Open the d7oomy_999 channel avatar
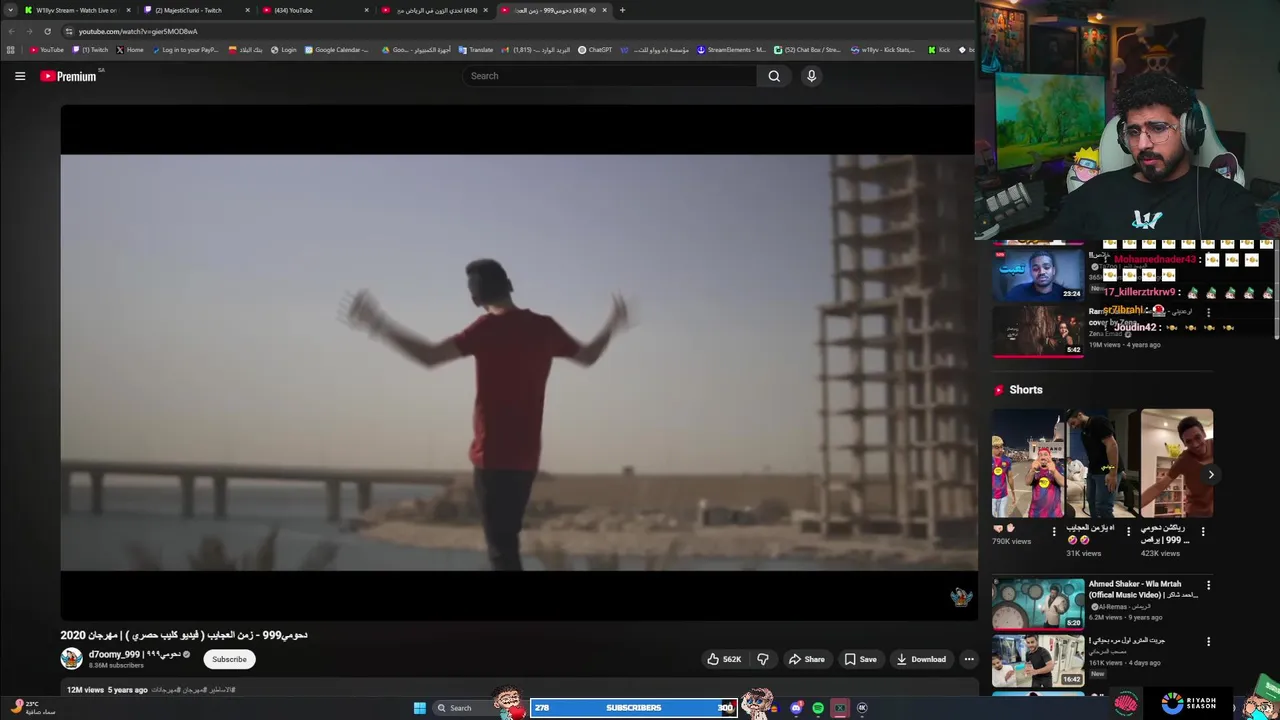This screenshot has width=1280, height=720. point(71,658)
